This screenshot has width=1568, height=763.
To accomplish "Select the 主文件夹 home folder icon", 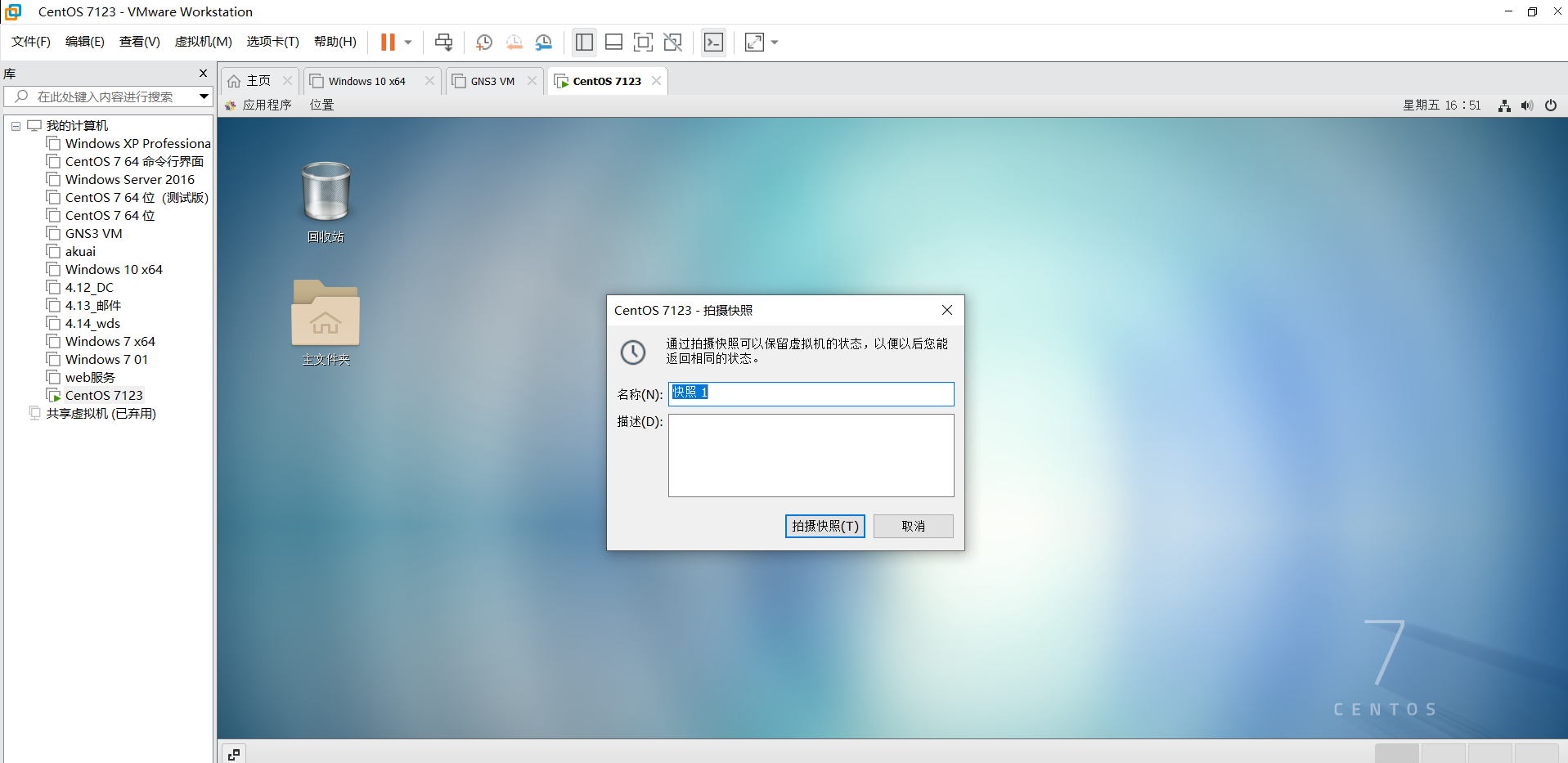I will (x=326, y=322).
